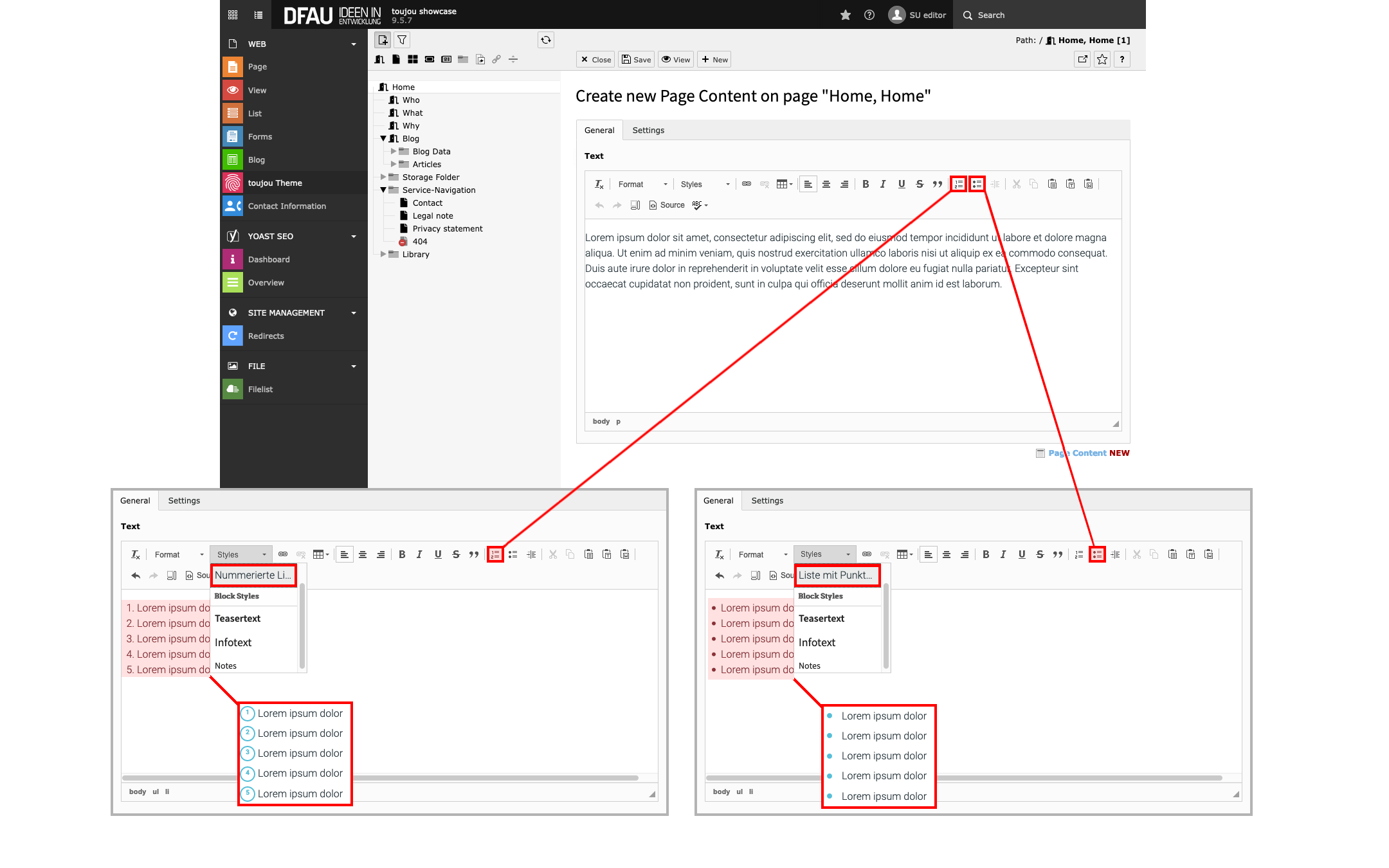The width and height of the screenshot is (1389, 868).
Task: Toggle left text alignment
Action: 808,184
